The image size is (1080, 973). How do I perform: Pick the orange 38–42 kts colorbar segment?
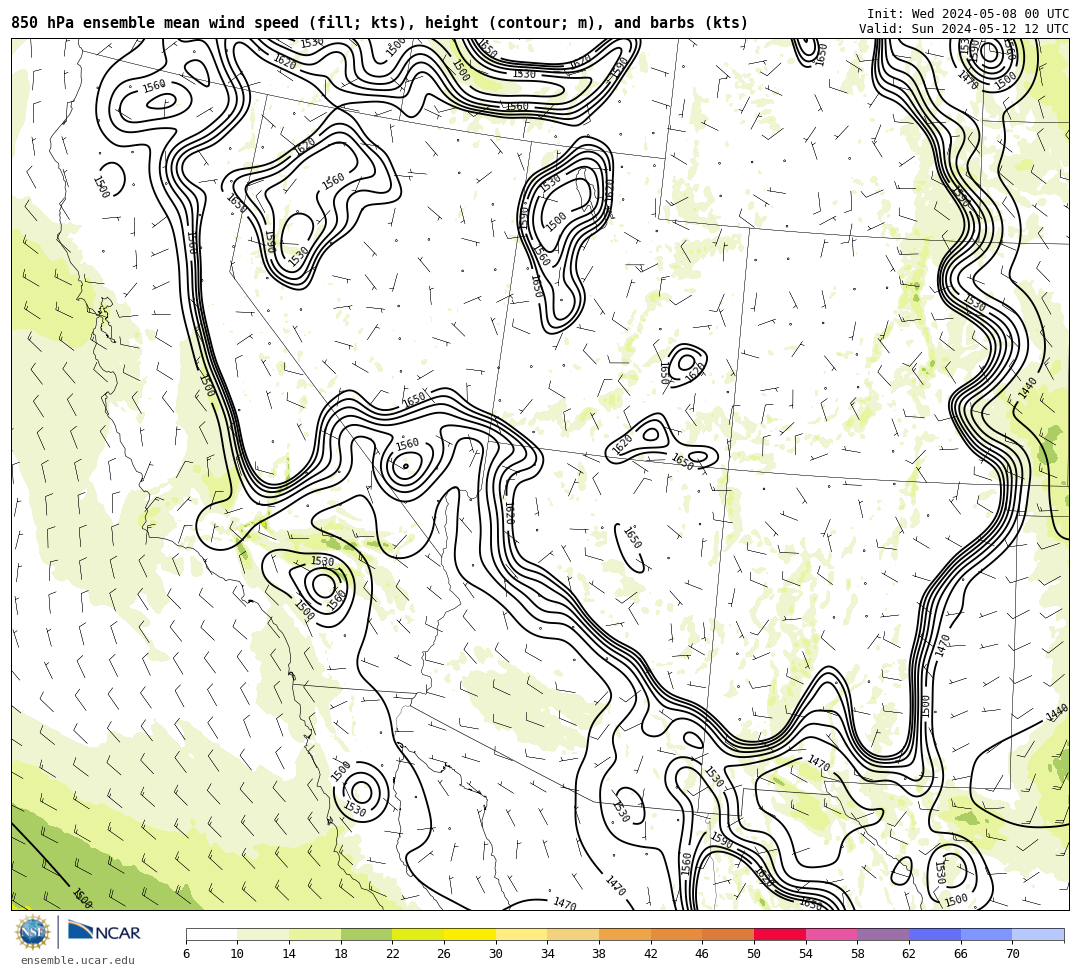(x=625, y=934)
